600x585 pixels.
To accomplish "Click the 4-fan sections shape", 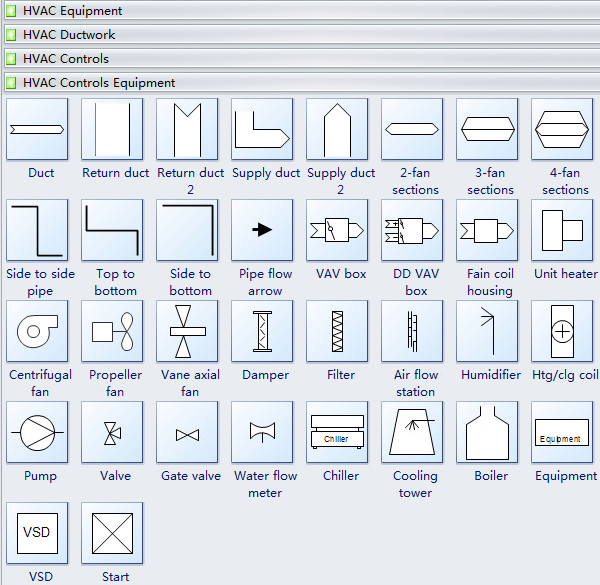I will point(563,129).
